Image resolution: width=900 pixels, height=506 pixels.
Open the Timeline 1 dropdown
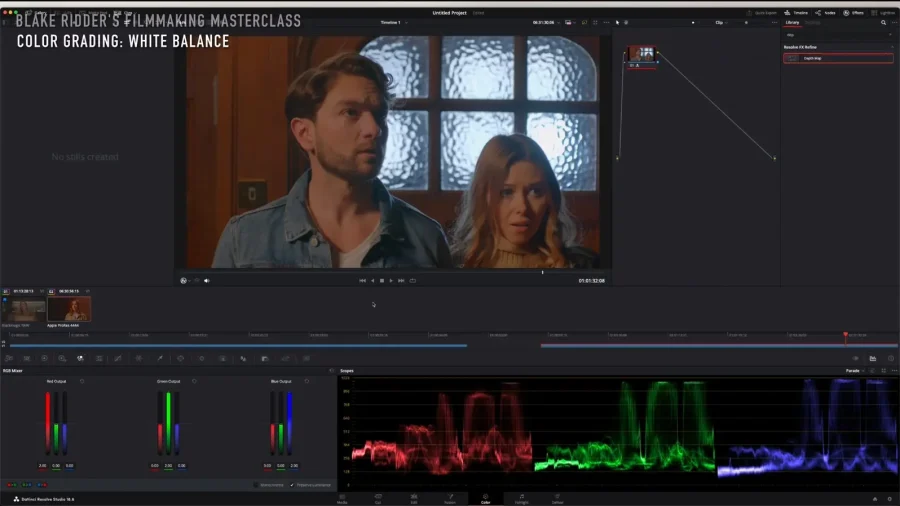point(394,22)
